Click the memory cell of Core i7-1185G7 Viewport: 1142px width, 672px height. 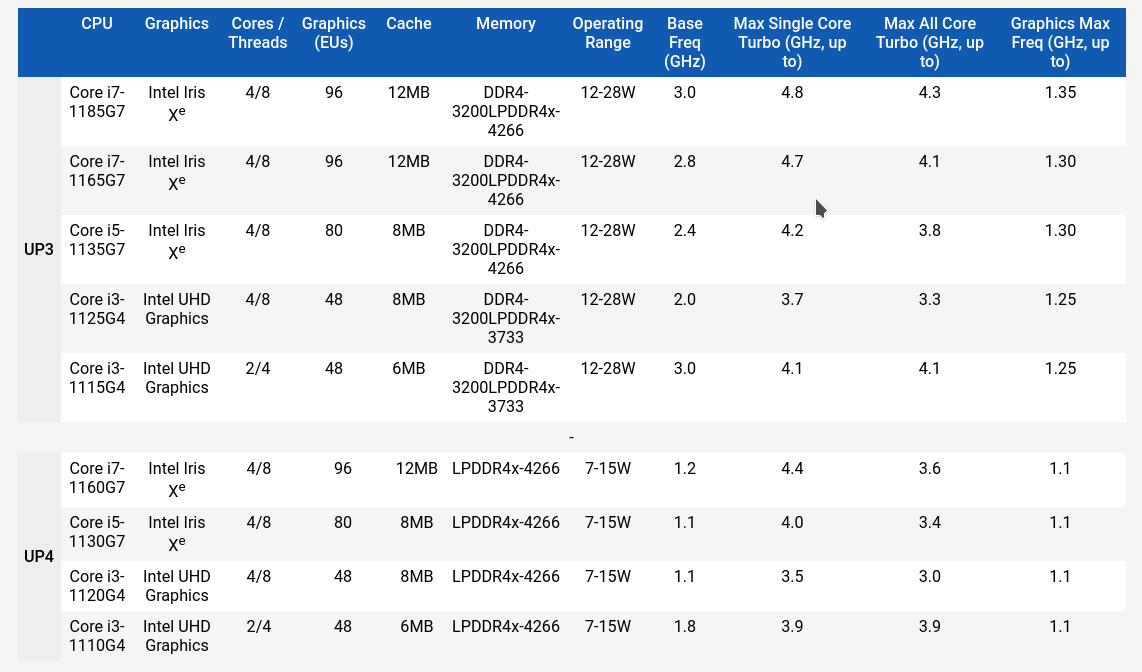coord(505,111)
